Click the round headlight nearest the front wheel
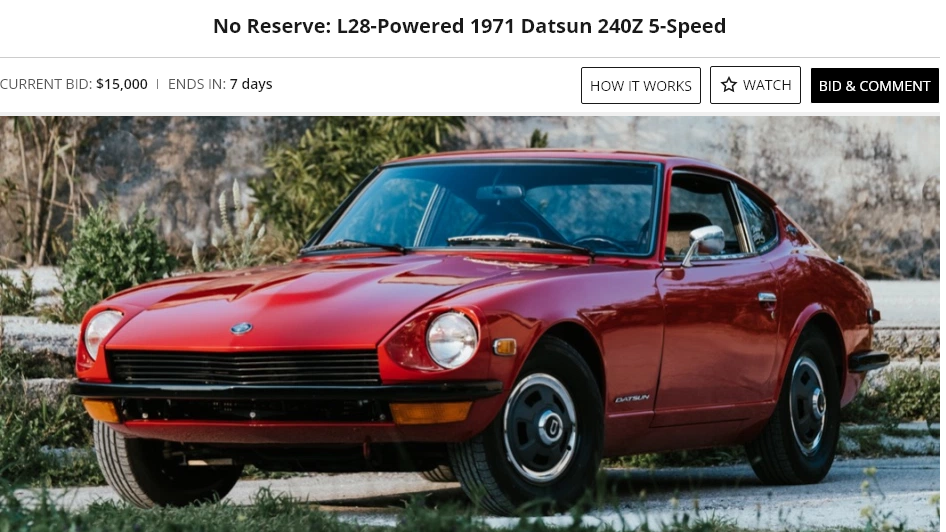946x532 pixels. click(x=452, y=340)
